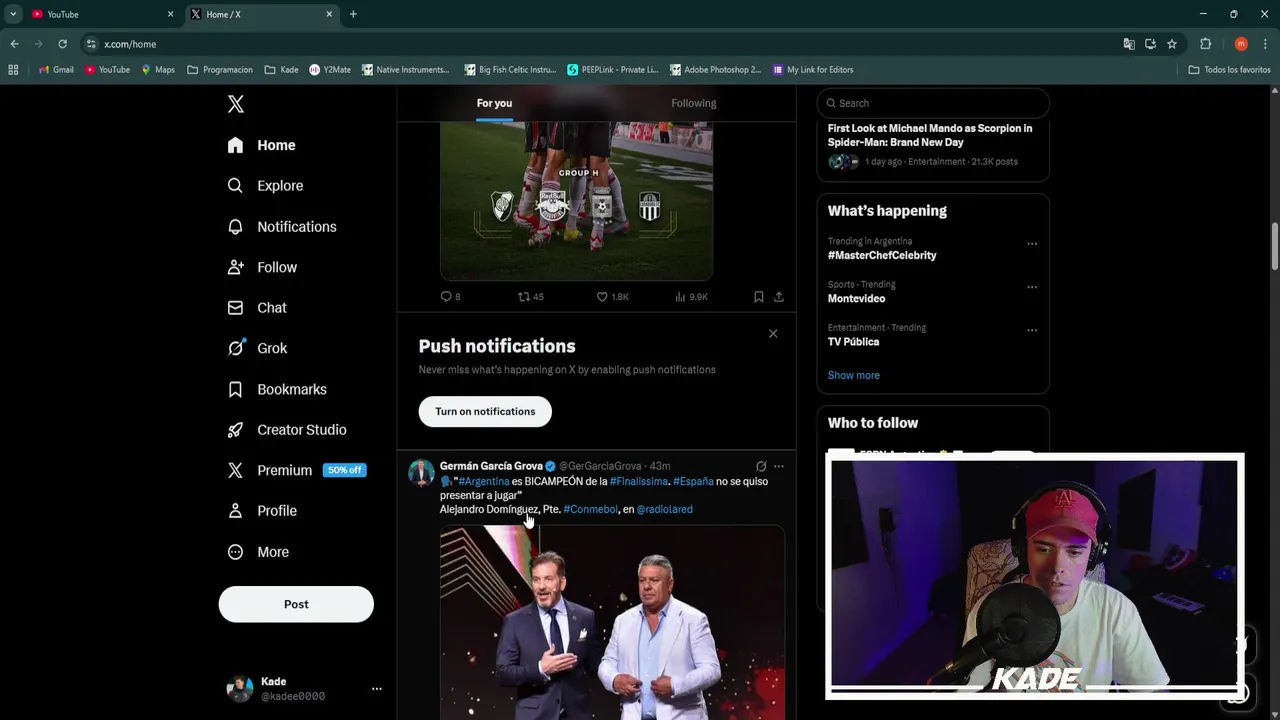Open the tab search dropdown arrow

pos(12,14)
